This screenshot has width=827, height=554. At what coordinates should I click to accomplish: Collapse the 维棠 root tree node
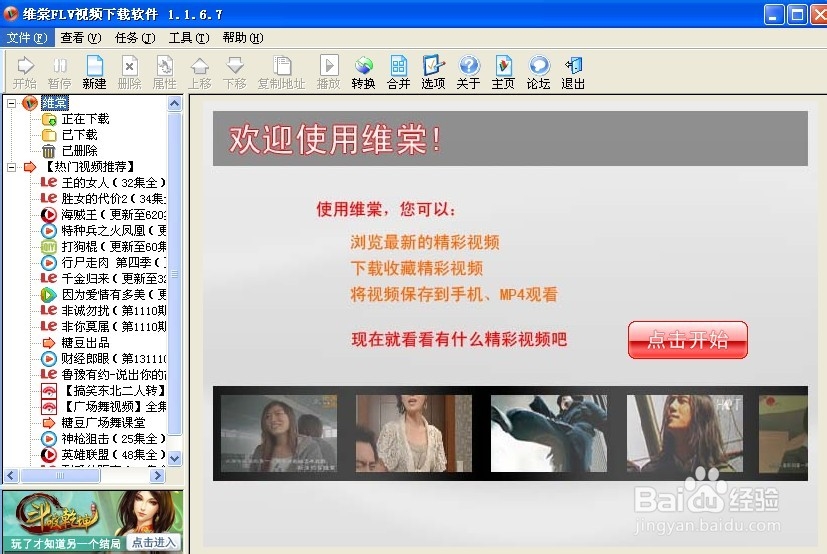[12, 103]
